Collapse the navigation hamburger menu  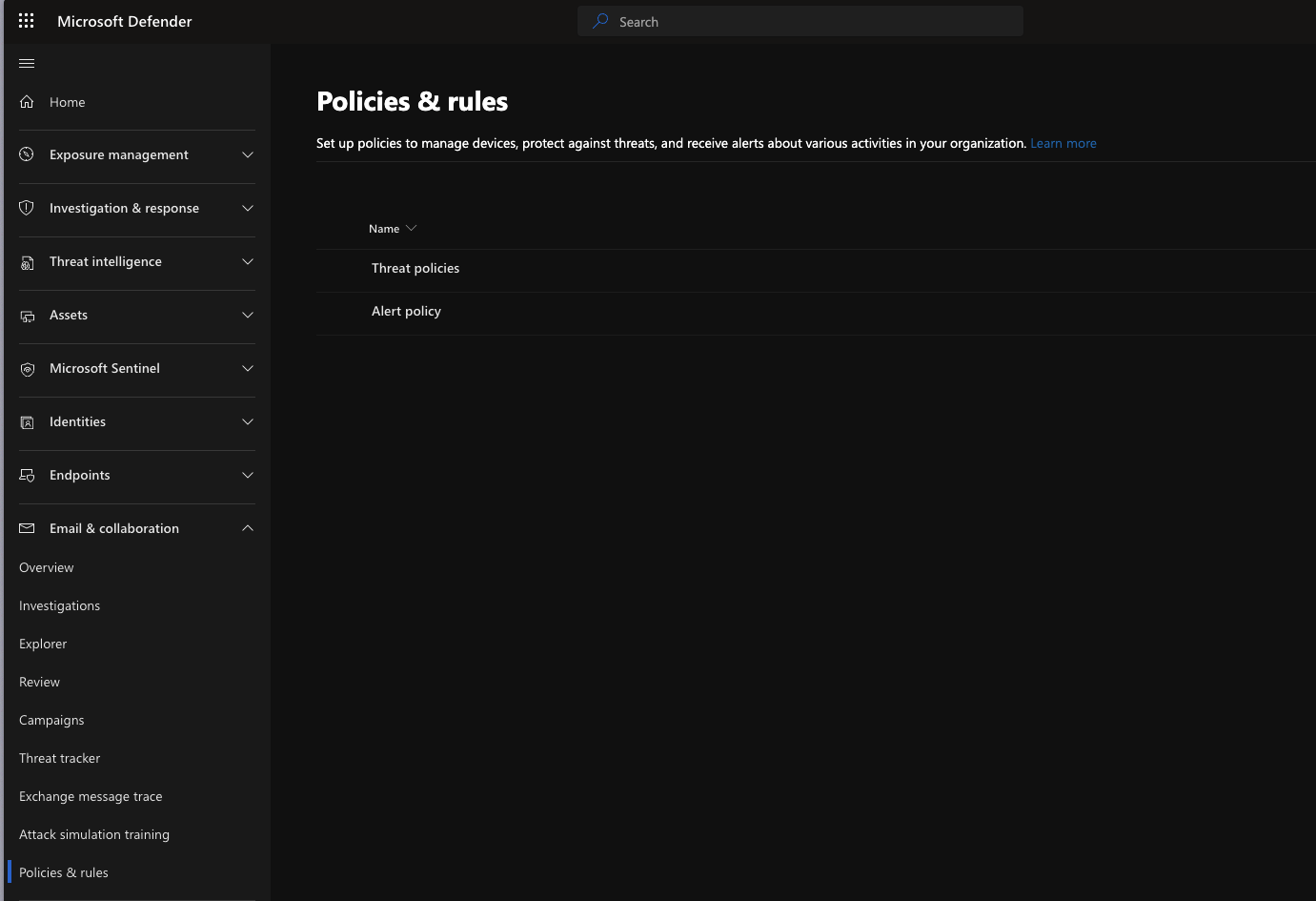point(27,64)
